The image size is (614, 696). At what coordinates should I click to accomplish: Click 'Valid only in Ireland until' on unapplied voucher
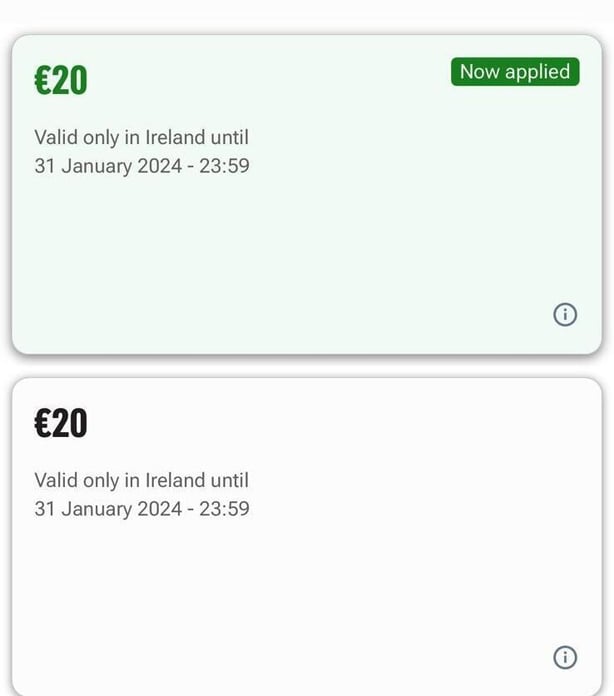point(141,481)
